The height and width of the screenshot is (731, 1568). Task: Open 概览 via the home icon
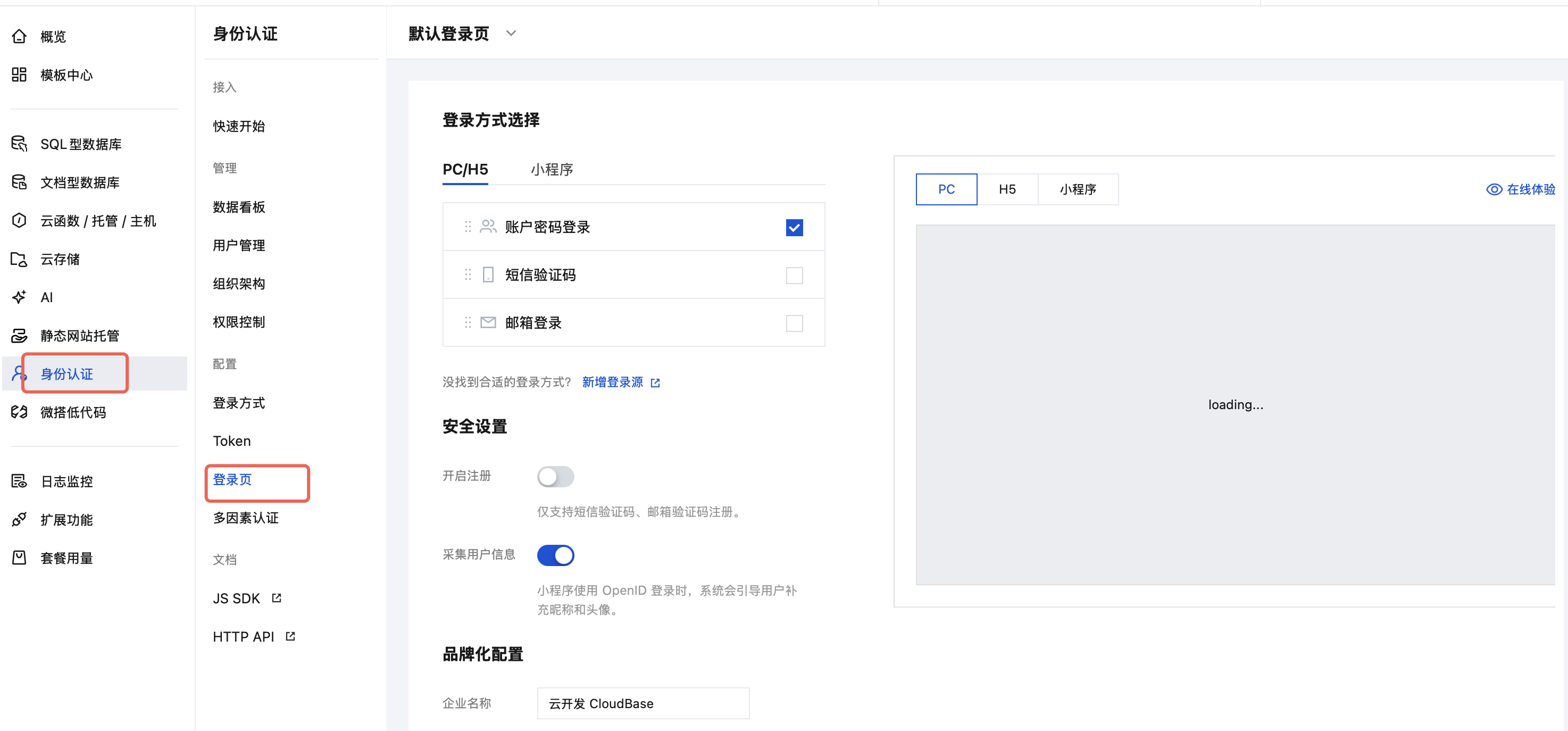(19, 37)
